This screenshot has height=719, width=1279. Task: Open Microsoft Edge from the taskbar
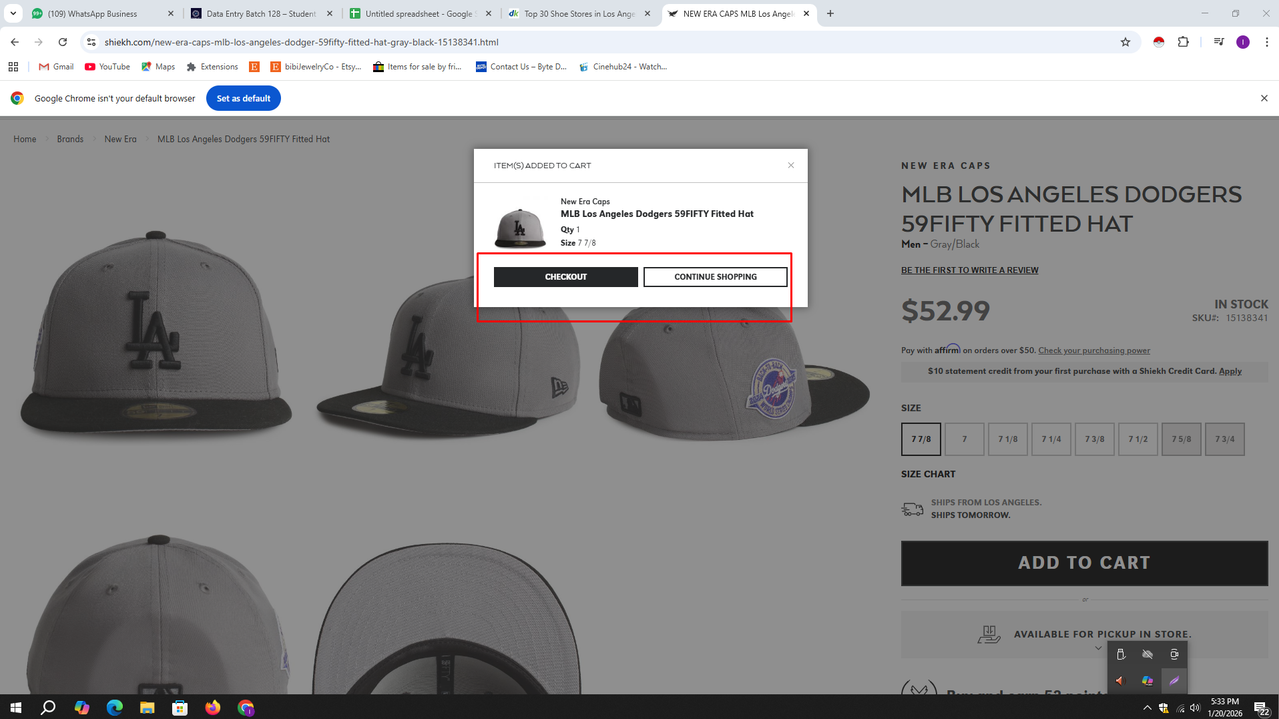(x=114, y=707)
